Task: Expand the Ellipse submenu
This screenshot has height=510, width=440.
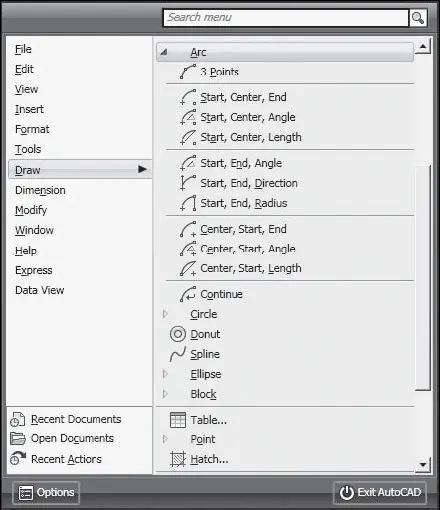Action: (165, 374)
